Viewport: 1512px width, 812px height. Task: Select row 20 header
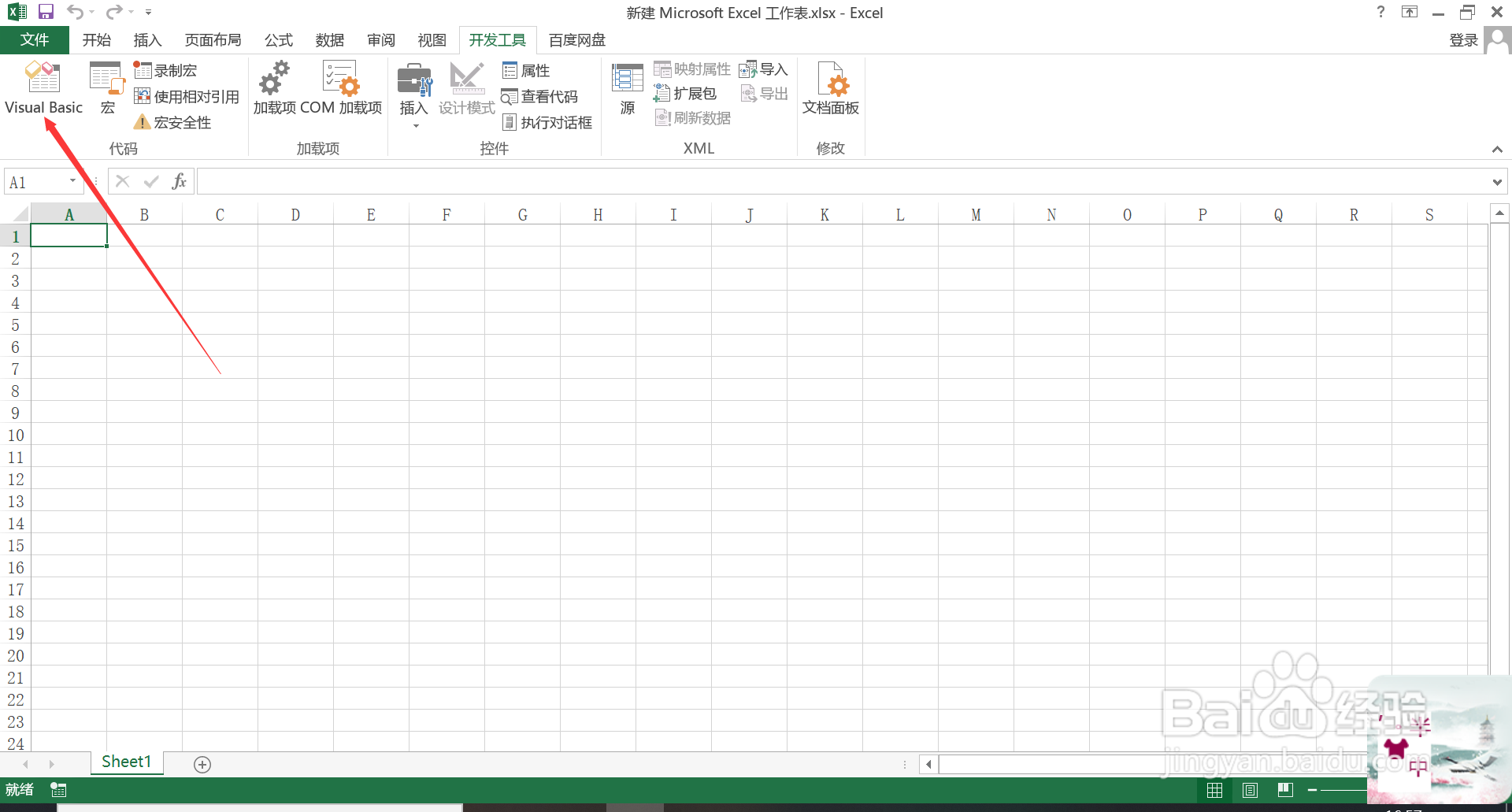coord(16,656)
